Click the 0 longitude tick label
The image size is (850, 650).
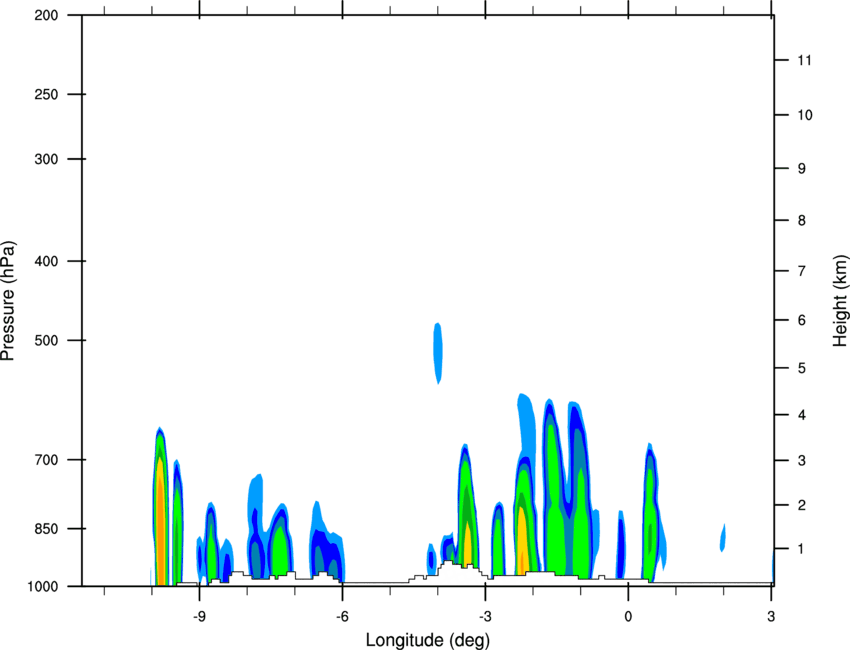pos(628,617)
